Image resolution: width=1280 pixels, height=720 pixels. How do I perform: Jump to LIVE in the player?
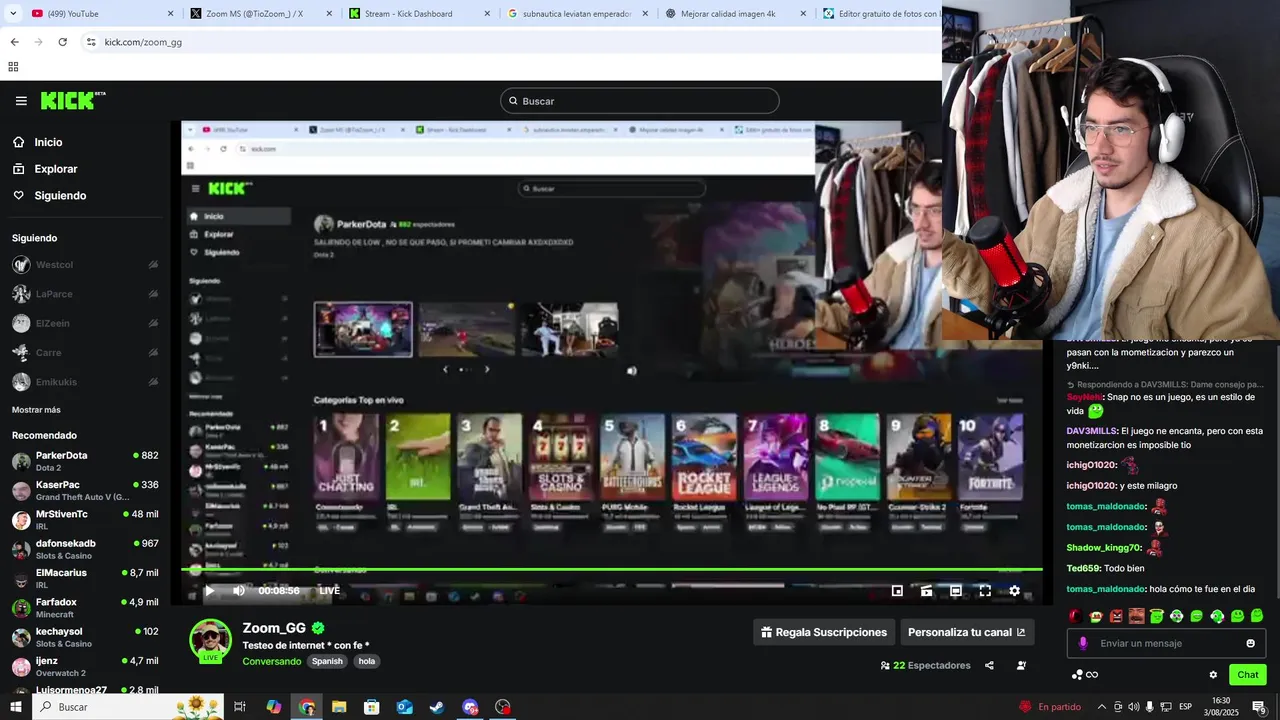pyautogui.click(x=329, y=591)
